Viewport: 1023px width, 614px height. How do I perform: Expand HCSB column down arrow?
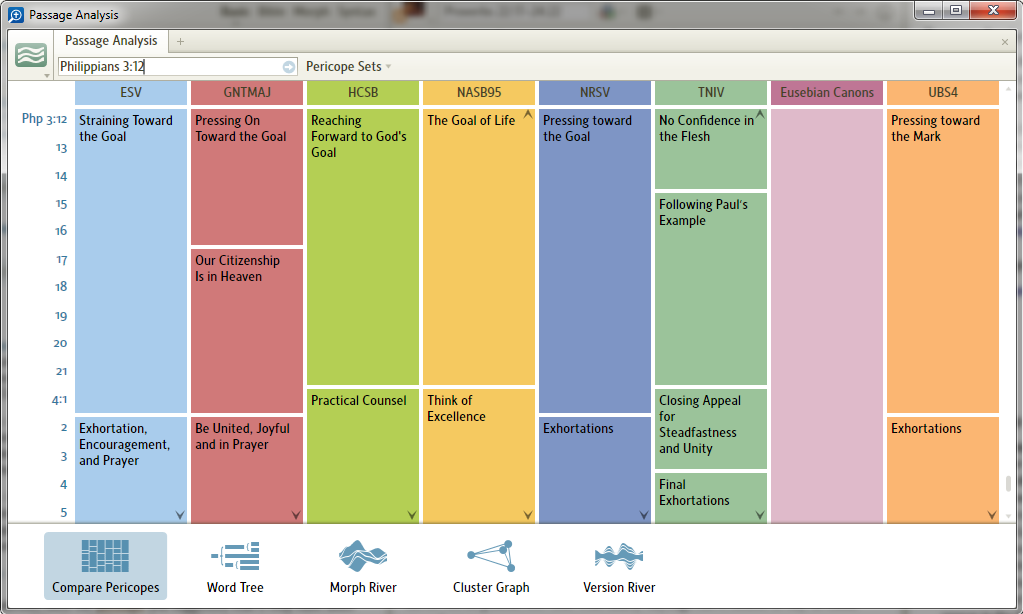coord(412,515)
